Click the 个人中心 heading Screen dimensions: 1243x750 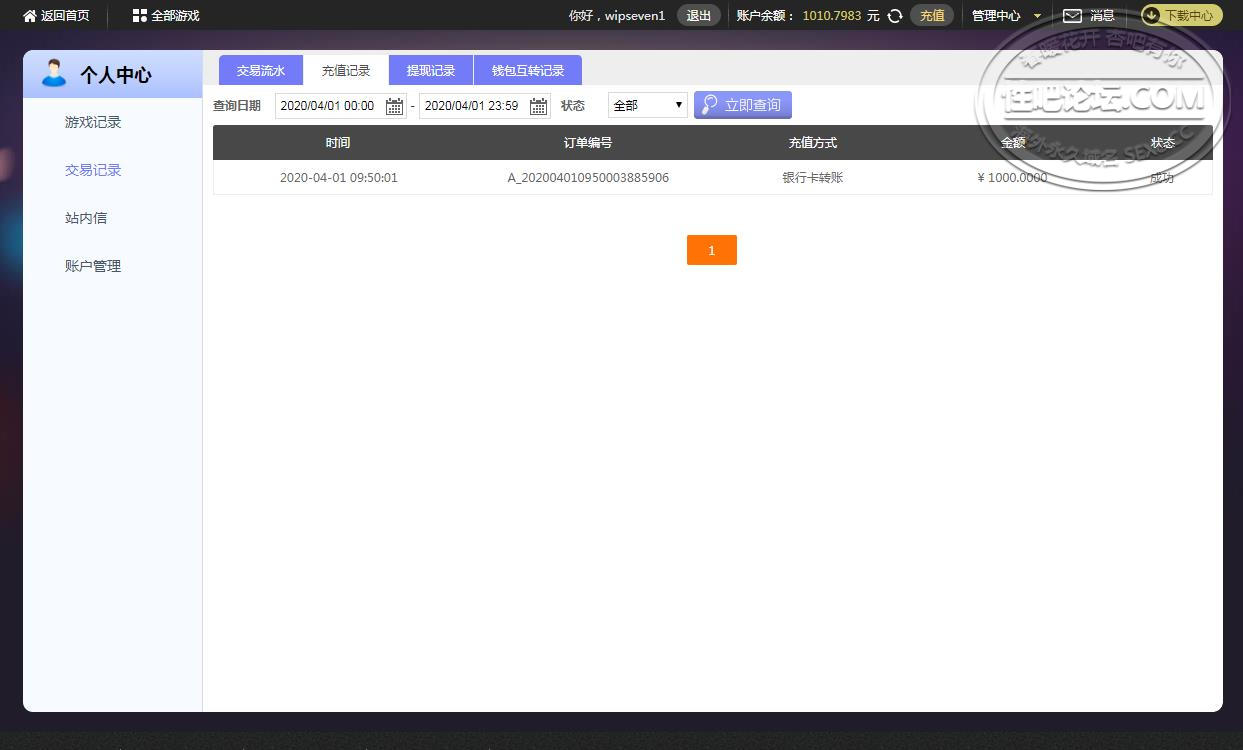(x=116, y=74)
